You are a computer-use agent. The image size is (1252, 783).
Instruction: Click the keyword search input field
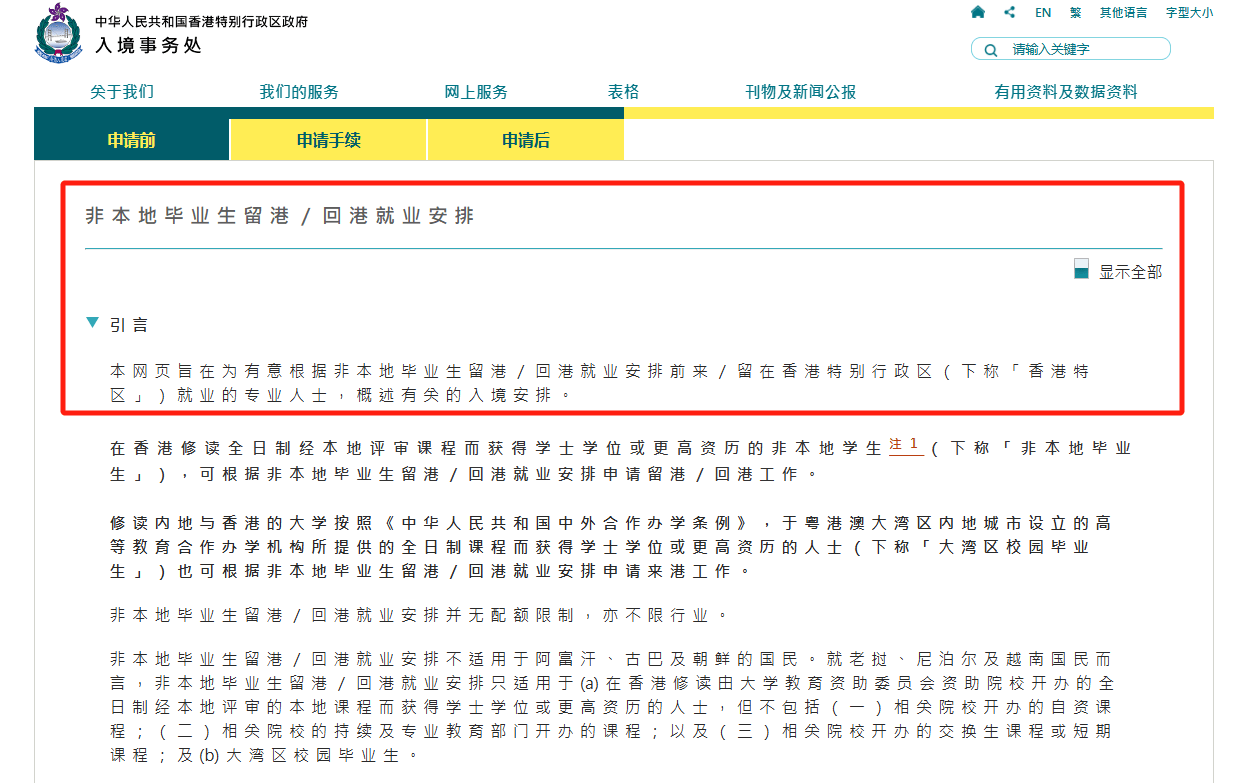(x=1085, y=49)
